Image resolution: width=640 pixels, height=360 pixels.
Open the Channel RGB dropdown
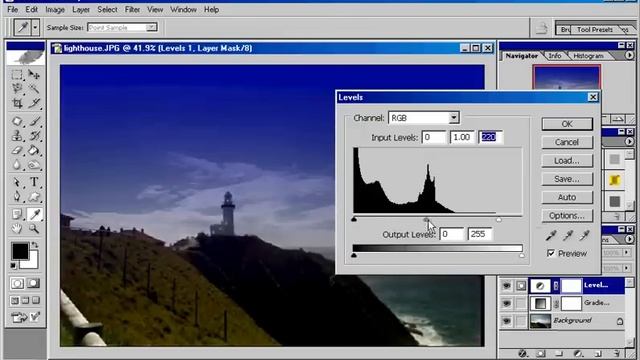pyautogui.click(x=453, y=118)
